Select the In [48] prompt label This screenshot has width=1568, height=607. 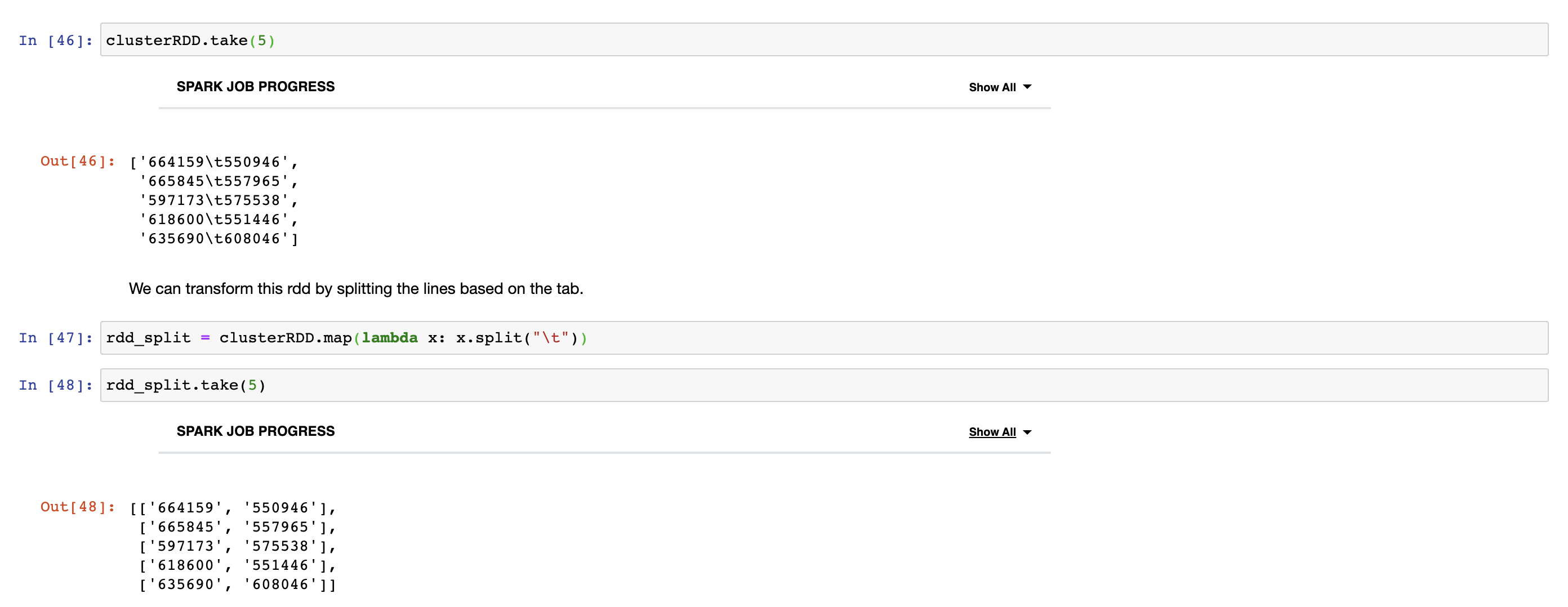(x=55, y=385)
